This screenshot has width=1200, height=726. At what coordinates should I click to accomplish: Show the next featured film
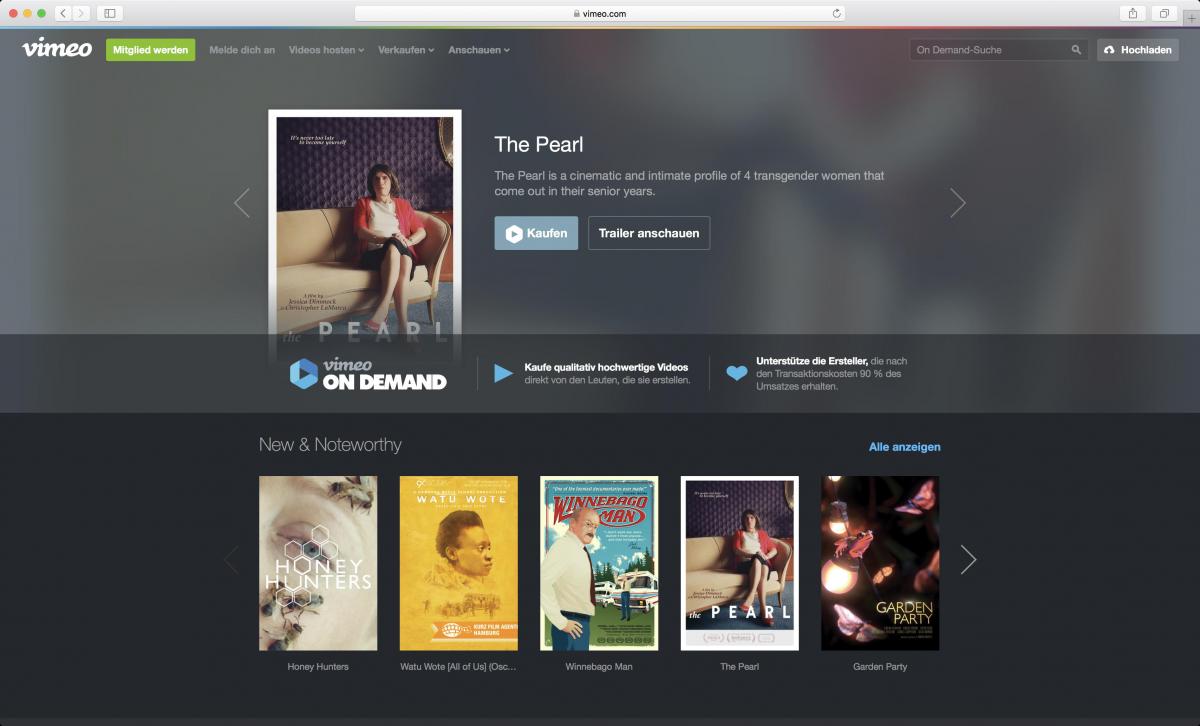pyautogui.click(x=958, y=203)
